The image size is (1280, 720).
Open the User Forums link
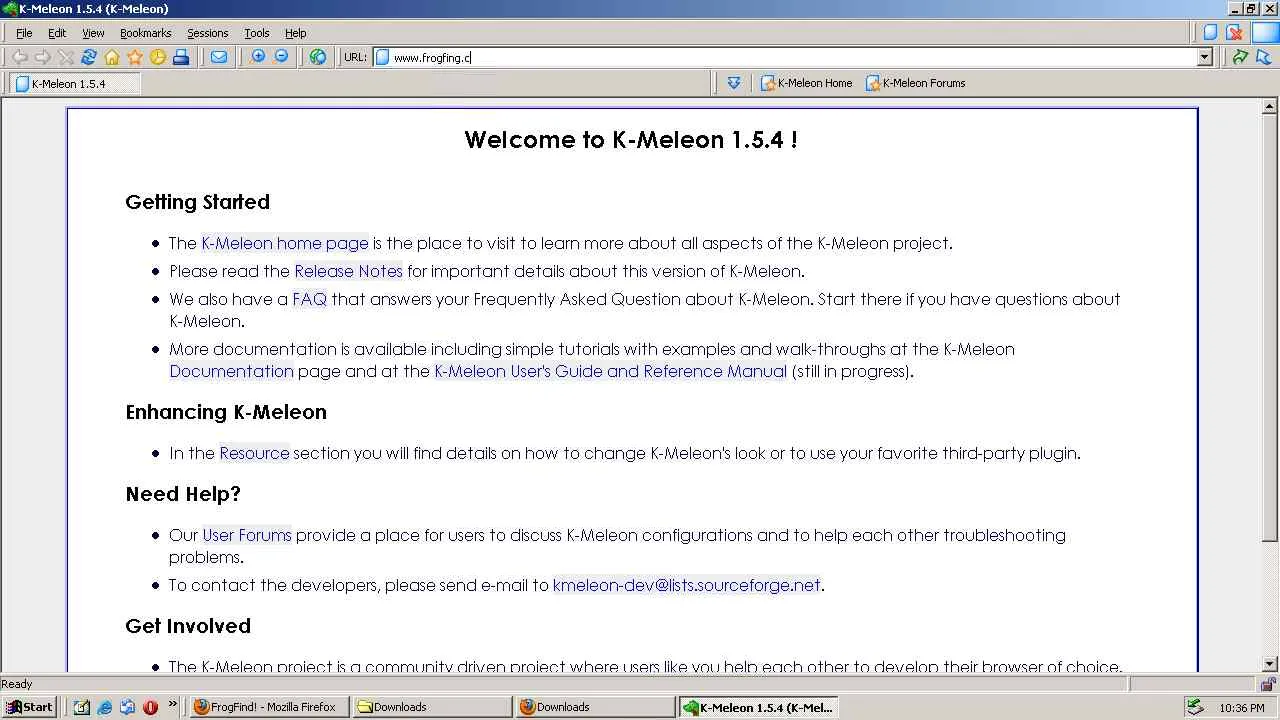coord(247,535)
